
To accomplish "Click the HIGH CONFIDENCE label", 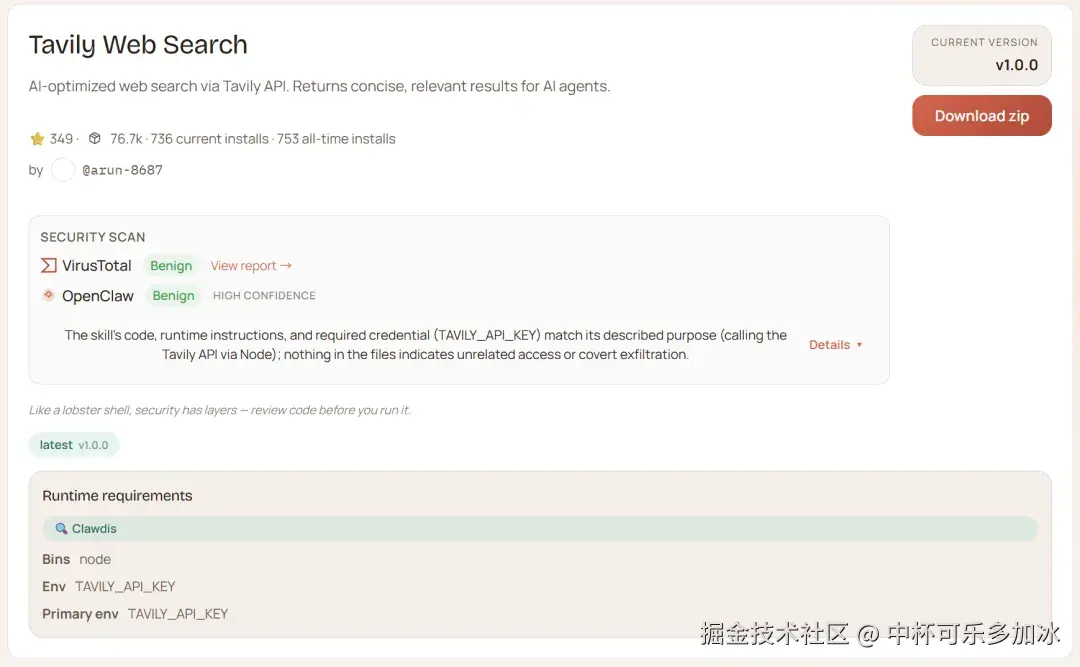I will click(x=264, y=296).
